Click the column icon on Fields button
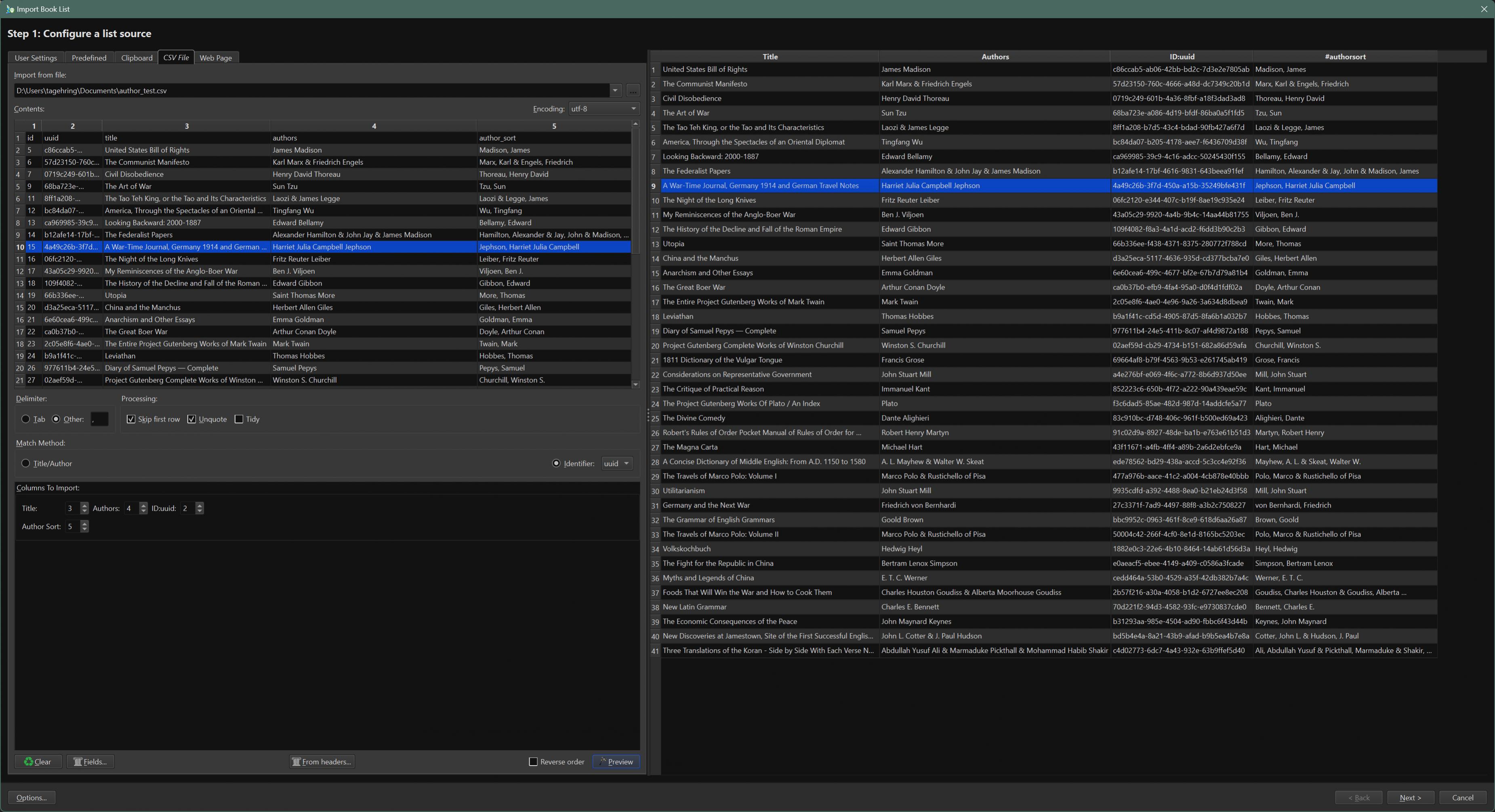The width and height of the screenshot is (1495, 812). click(x=77, y=762)
